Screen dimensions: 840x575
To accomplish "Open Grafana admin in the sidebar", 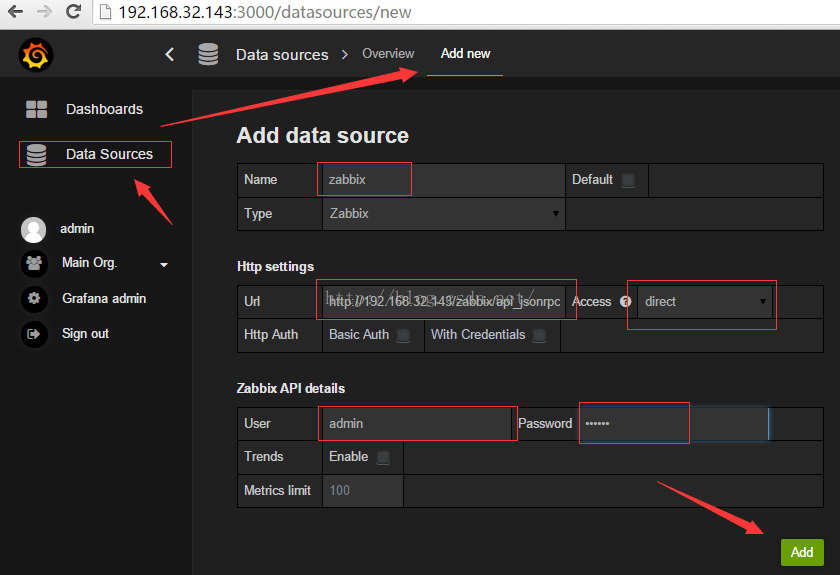I will [x=104, y=298].
